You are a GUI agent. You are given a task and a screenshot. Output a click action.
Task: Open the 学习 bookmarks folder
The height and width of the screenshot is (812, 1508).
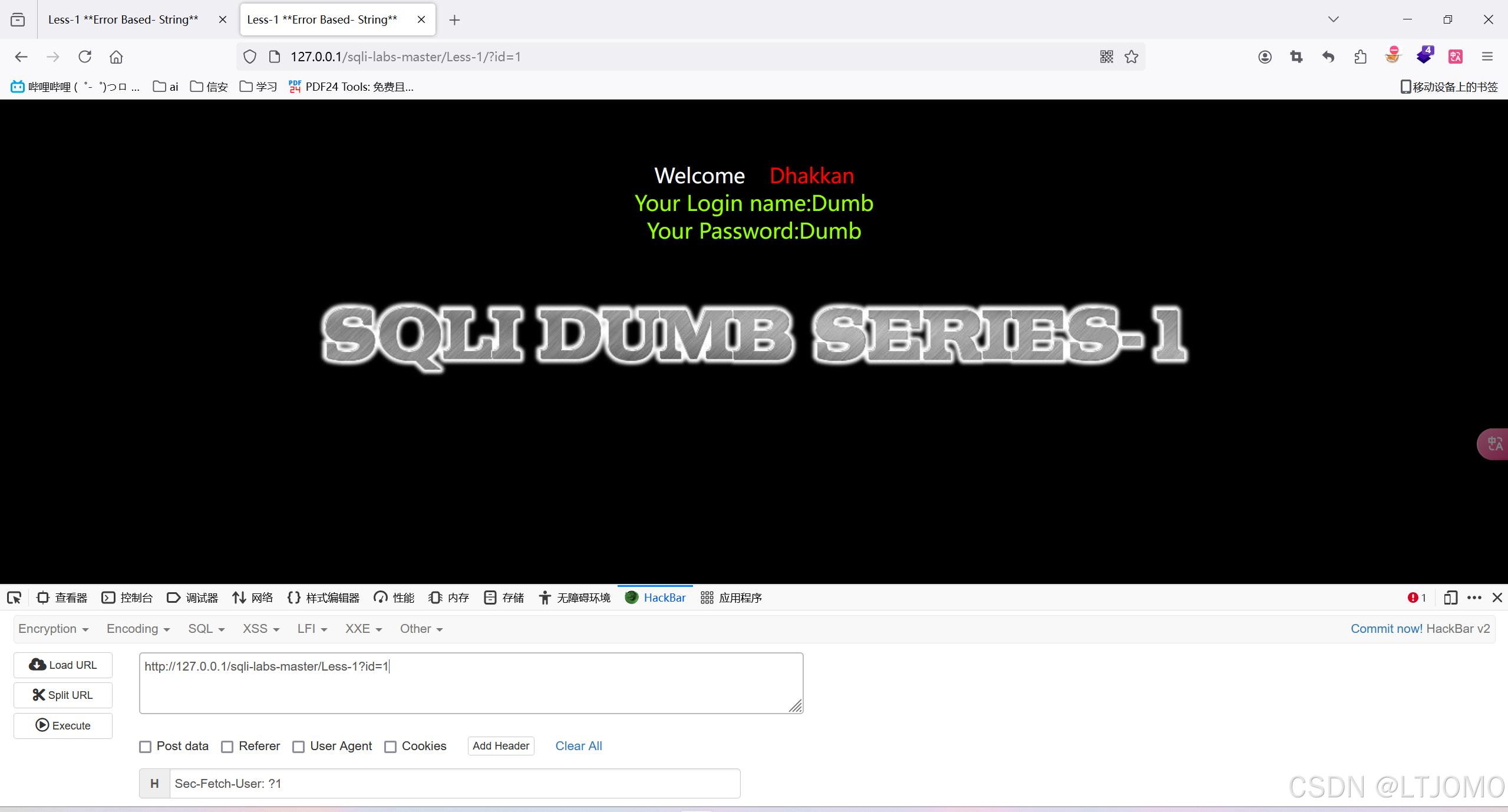pos(258,87)
